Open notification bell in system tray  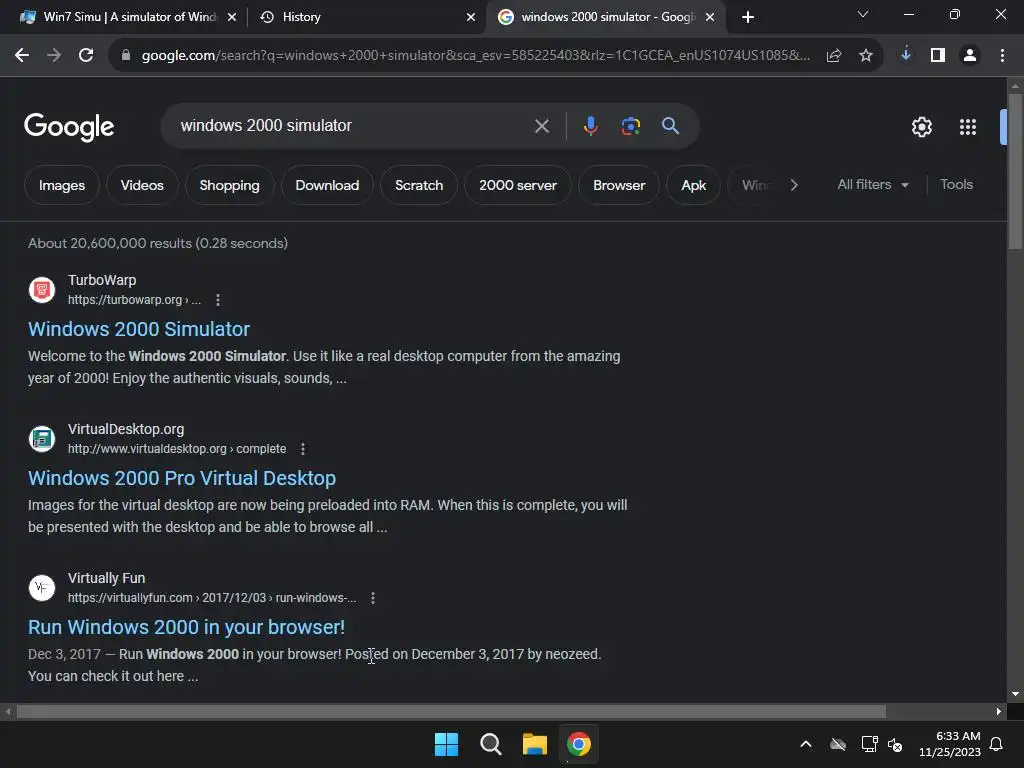pos(997,744)
